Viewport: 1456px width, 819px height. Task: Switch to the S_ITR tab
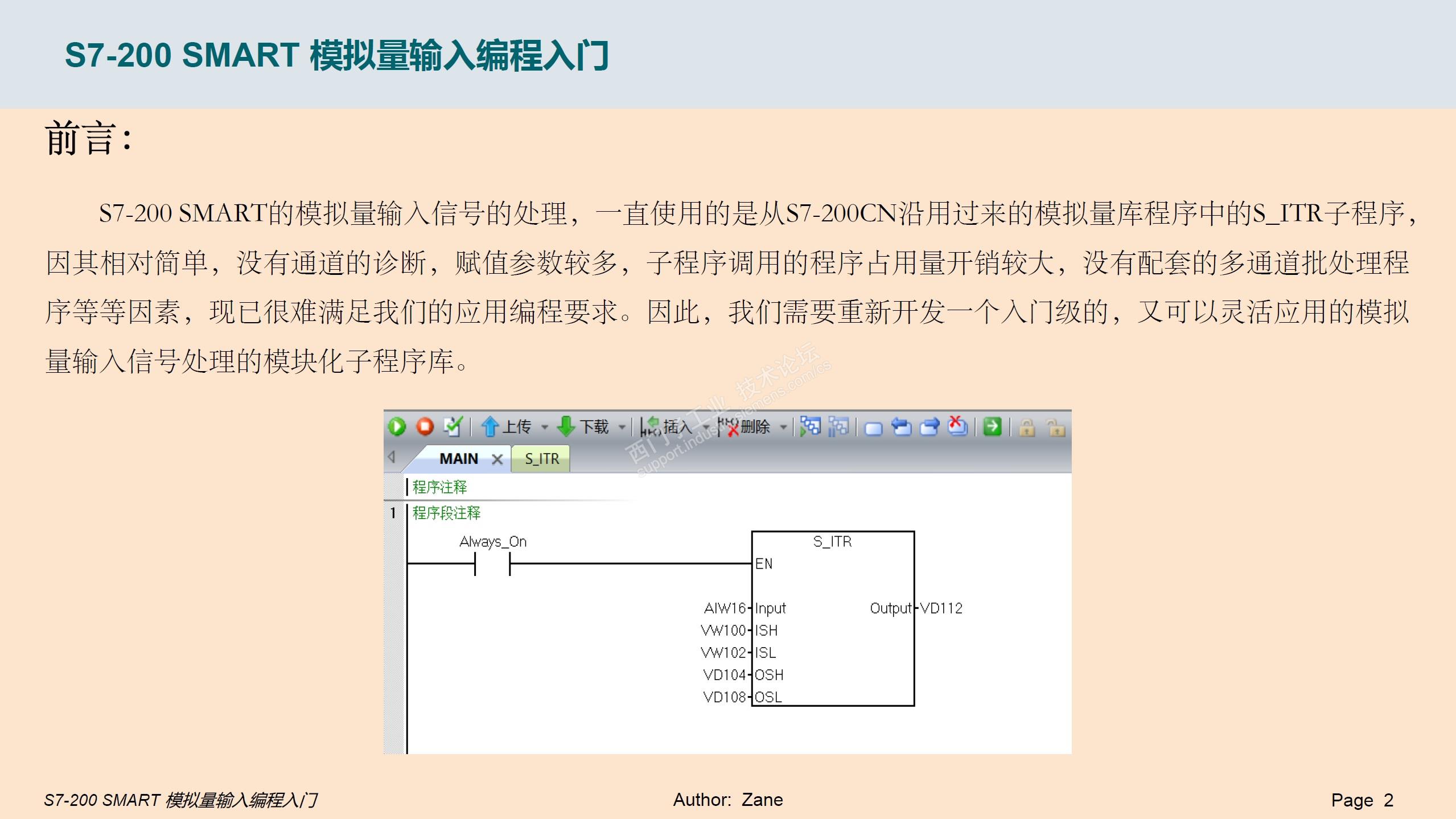coord(541,459)
